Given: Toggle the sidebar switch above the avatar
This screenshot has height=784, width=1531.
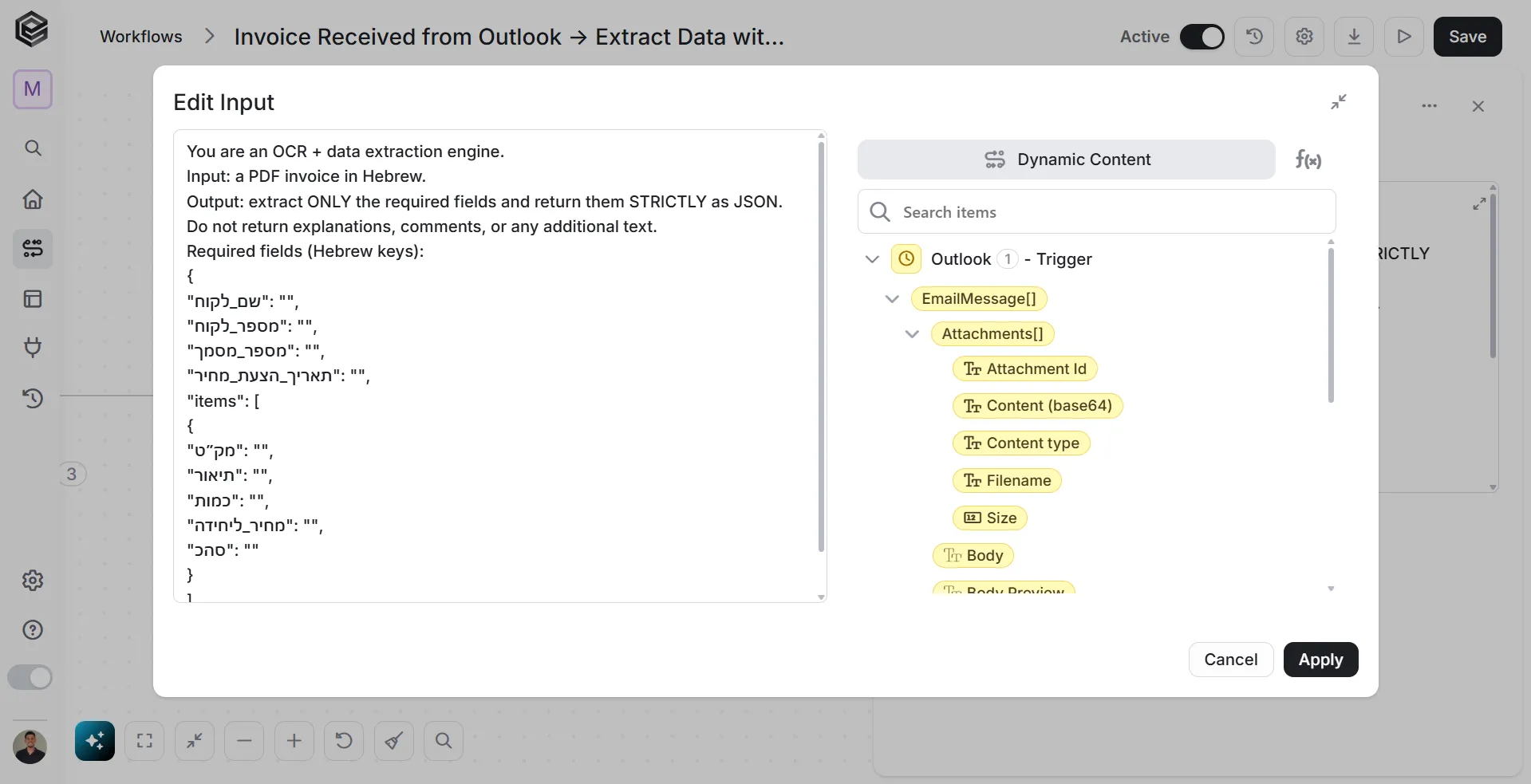Looking at the screenshot, I should point(30,678).
